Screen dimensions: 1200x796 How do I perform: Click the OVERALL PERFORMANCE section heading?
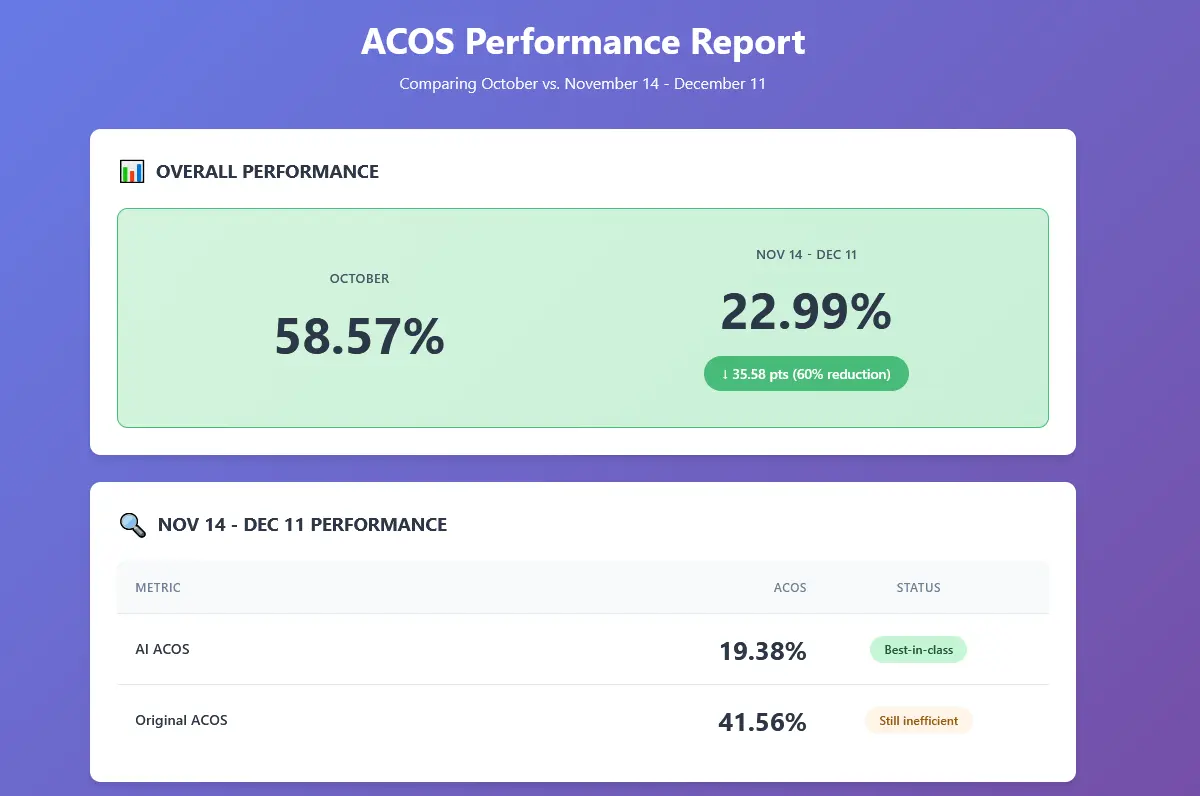pyautogui.click(x=267, y=172)
